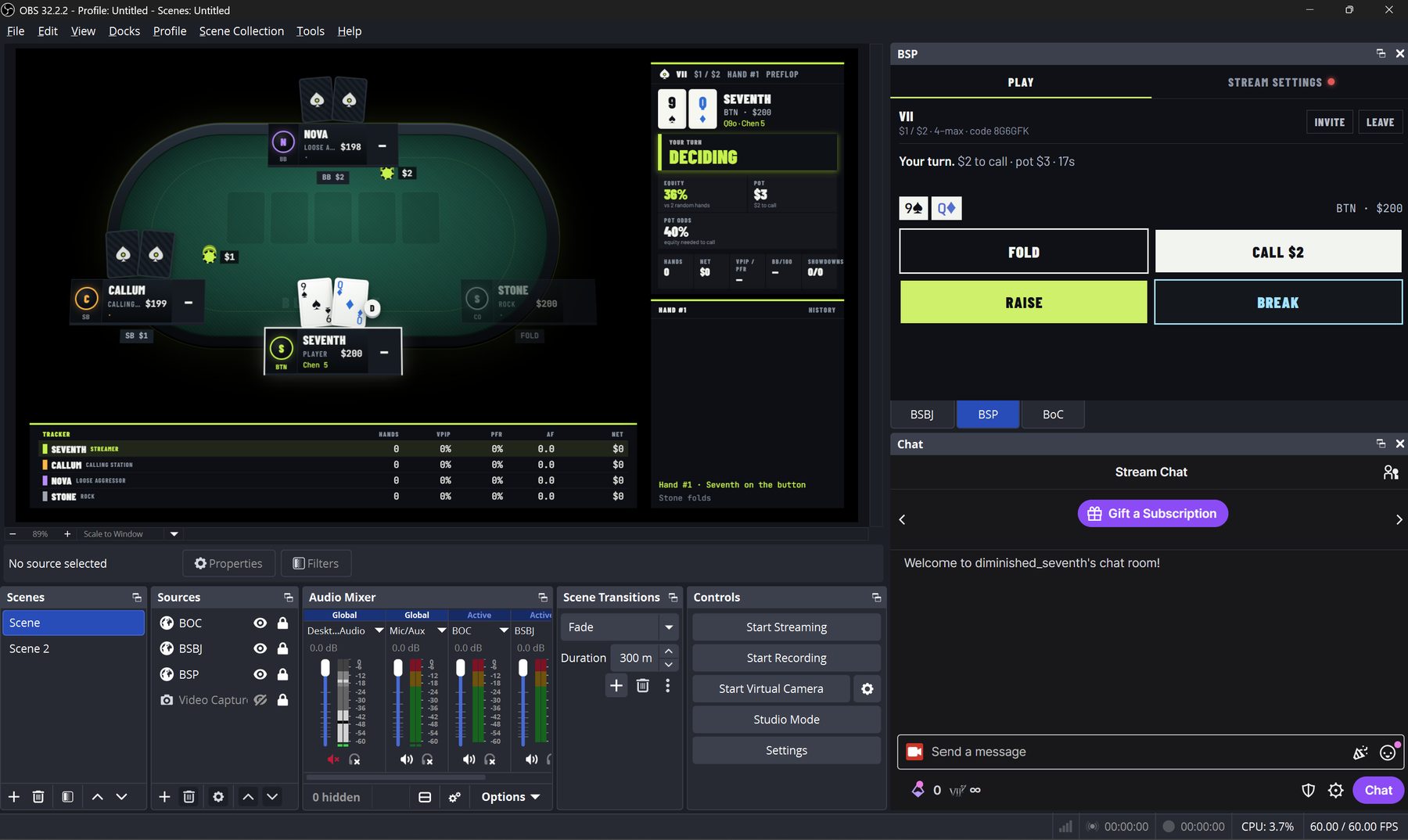The height and width of the screenshot is (840, 1408).
Task: Float the BSP dock panel
Action: tap(1381, 53)
